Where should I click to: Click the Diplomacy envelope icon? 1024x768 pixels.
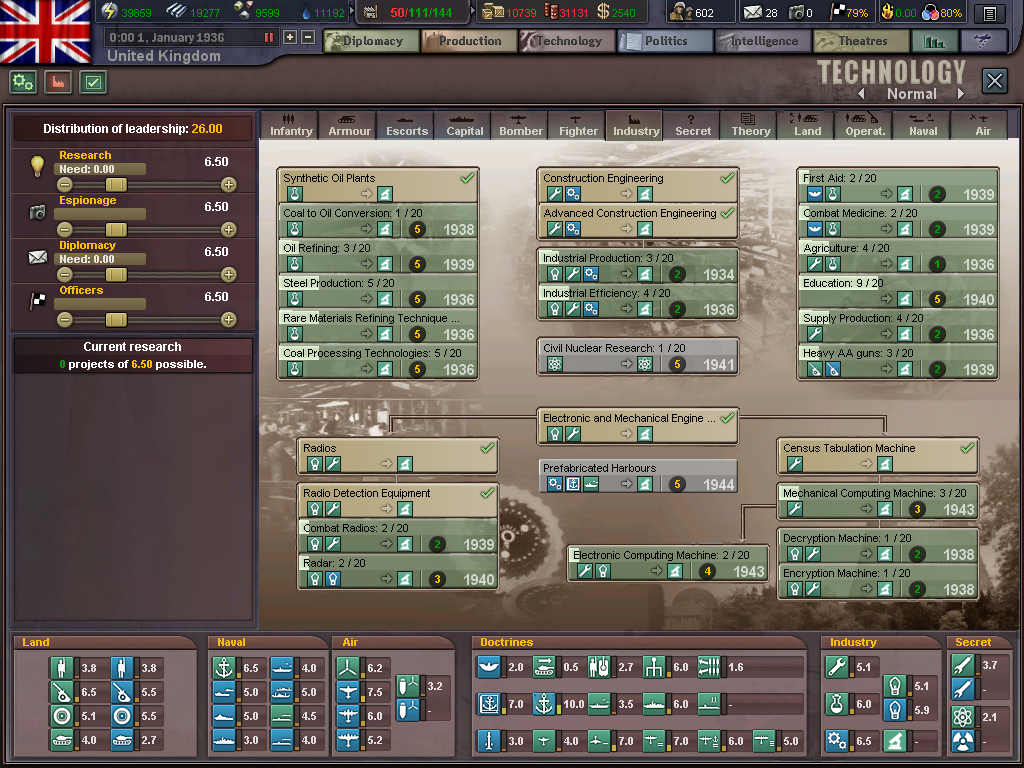(x=37, y=257)
